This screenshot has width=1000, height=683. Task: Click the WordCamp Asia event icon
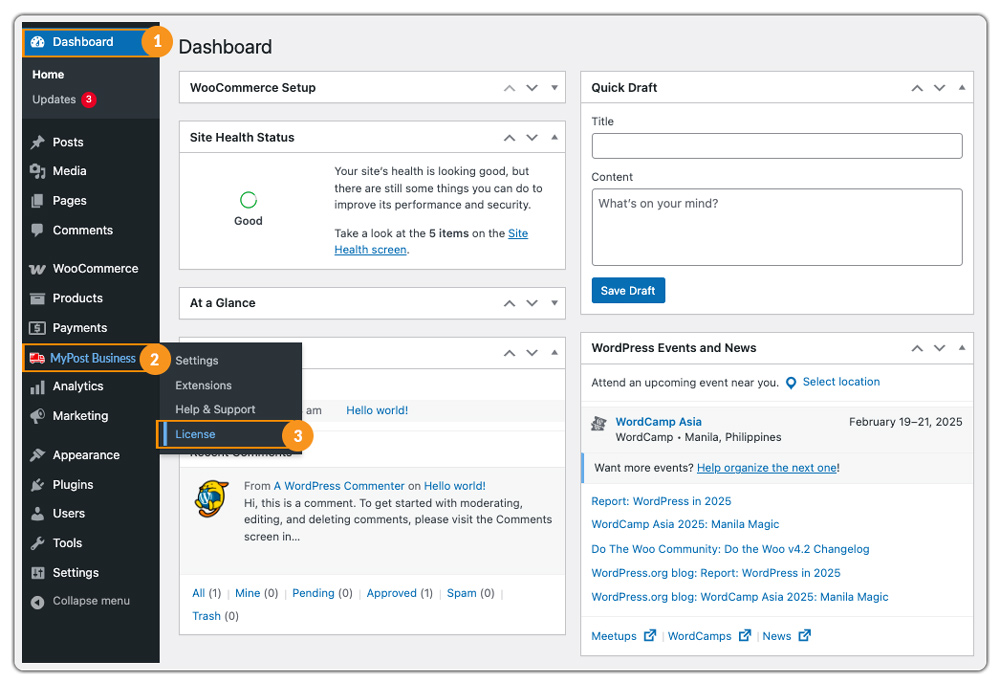(598, 423)
